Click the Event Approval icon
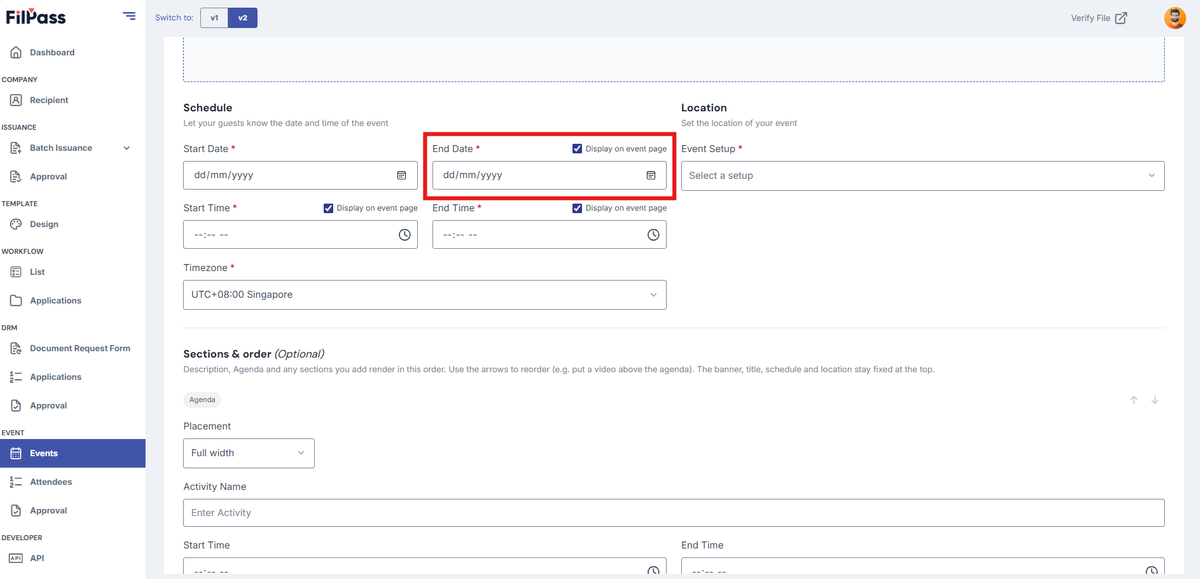Screen dimensions: 1200x579 (x=15, y=510)
